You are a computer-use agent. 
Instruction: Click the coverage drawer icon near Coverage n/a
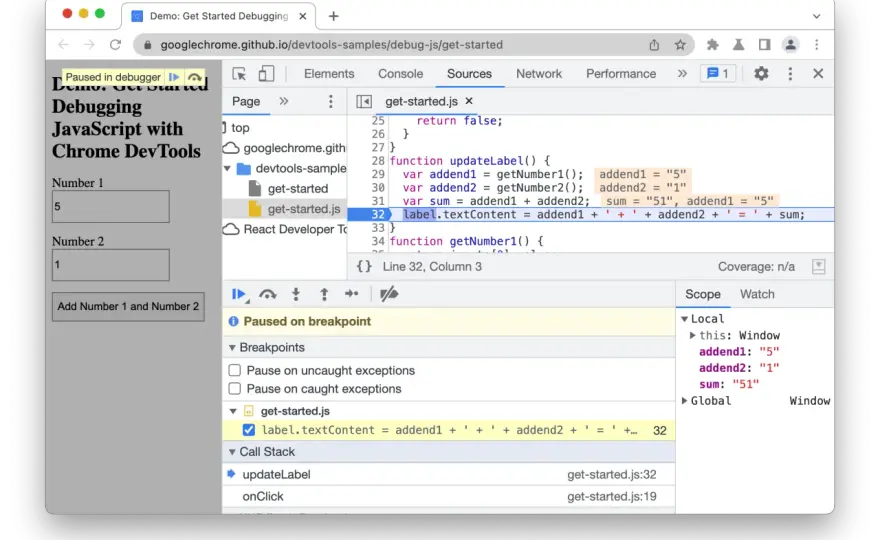pos(819,267)
